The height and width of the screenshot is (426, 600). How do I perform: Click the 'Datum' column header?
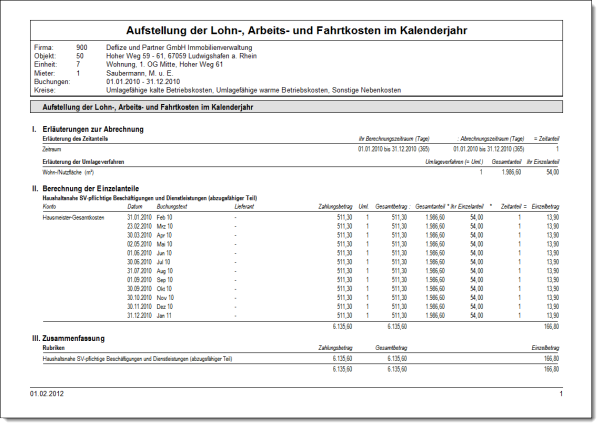(134, 207)
